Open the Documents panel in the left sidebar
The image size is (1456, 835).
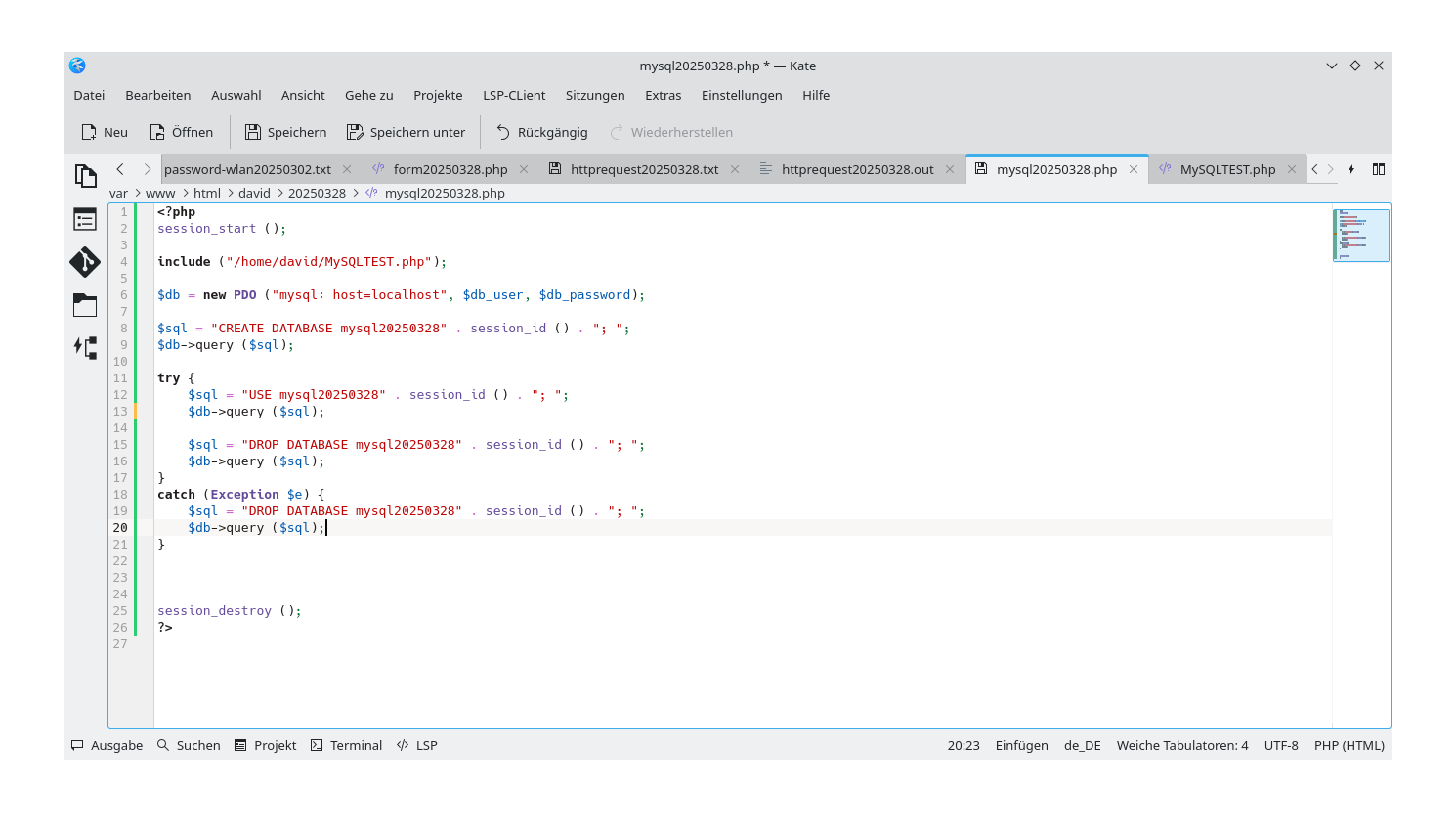point(85,219)
